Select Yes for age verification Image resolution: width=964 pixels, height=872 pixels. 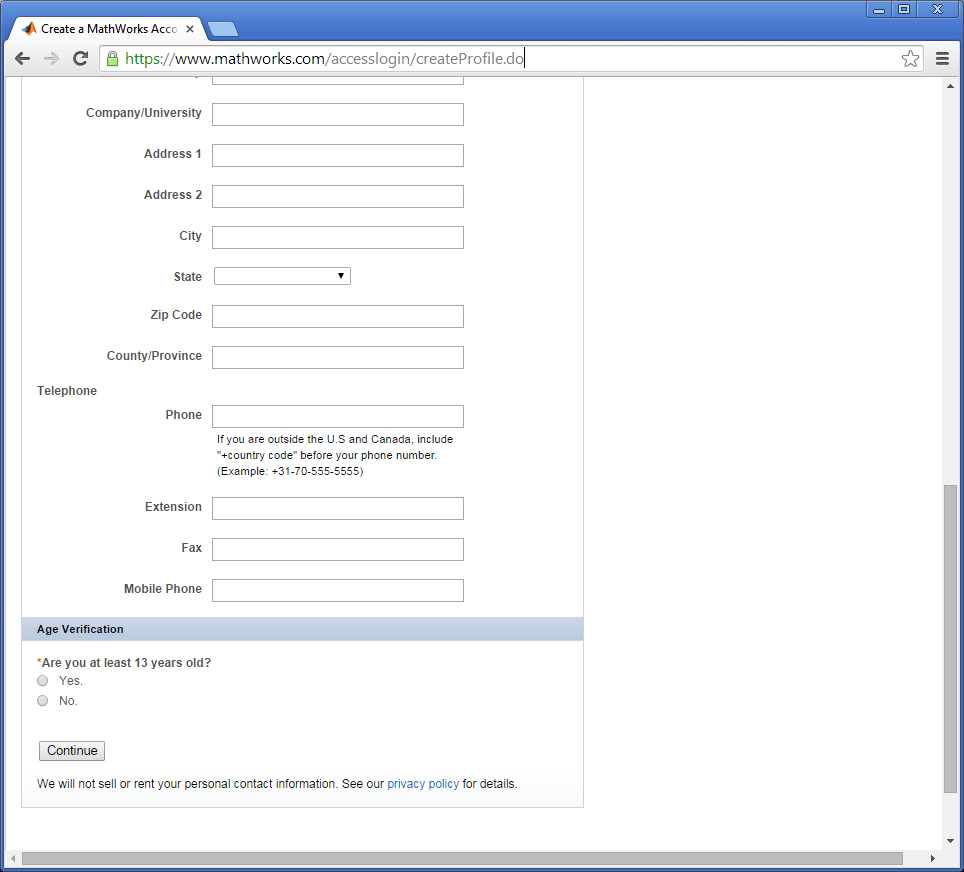tap(42, 680)
